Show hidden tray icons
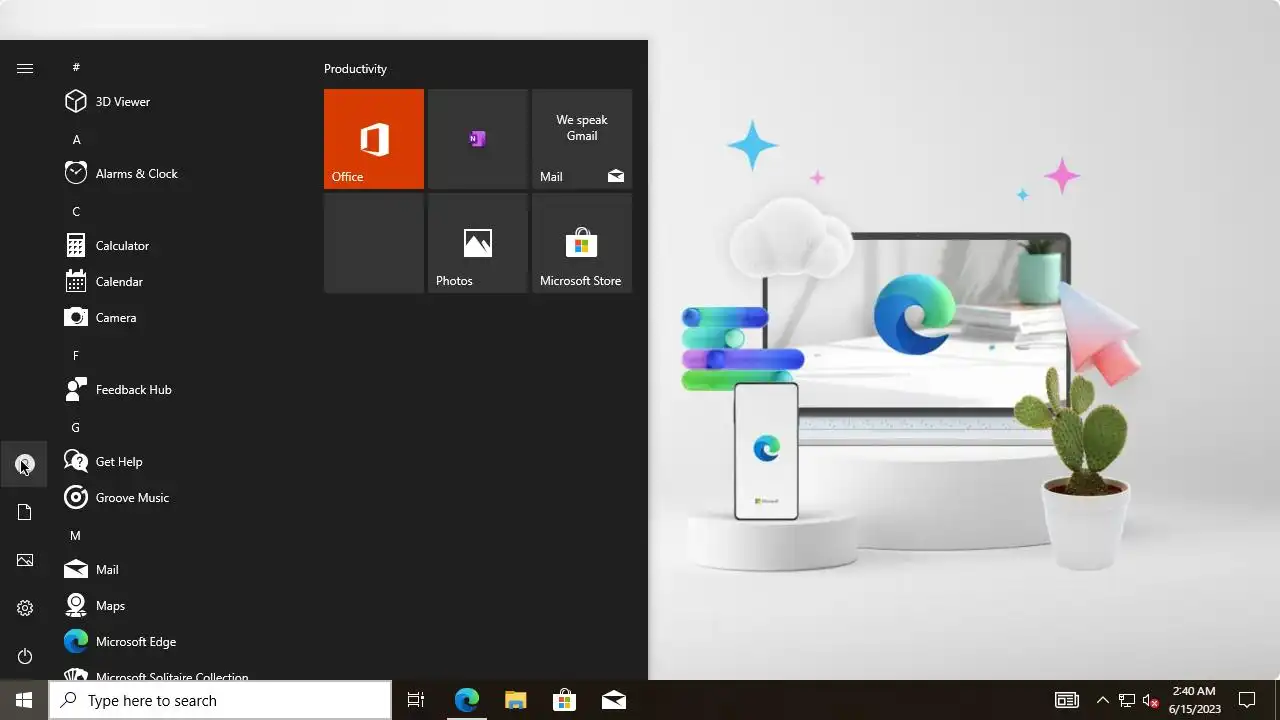This screenshot has height=720, width=1280. (1102, 700)
